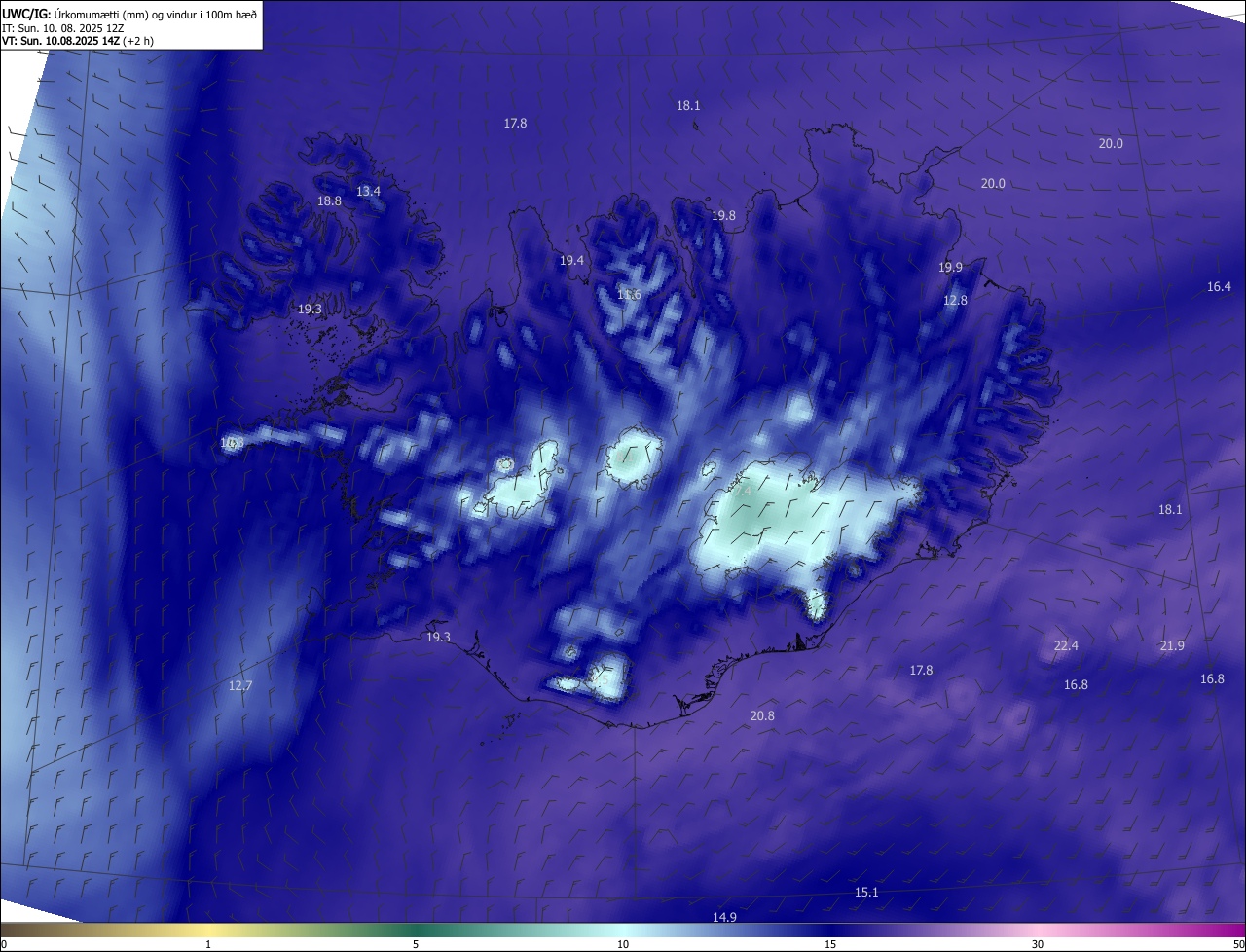Click the 19.9 value label

pyautogui.click(x=950, y=267)
